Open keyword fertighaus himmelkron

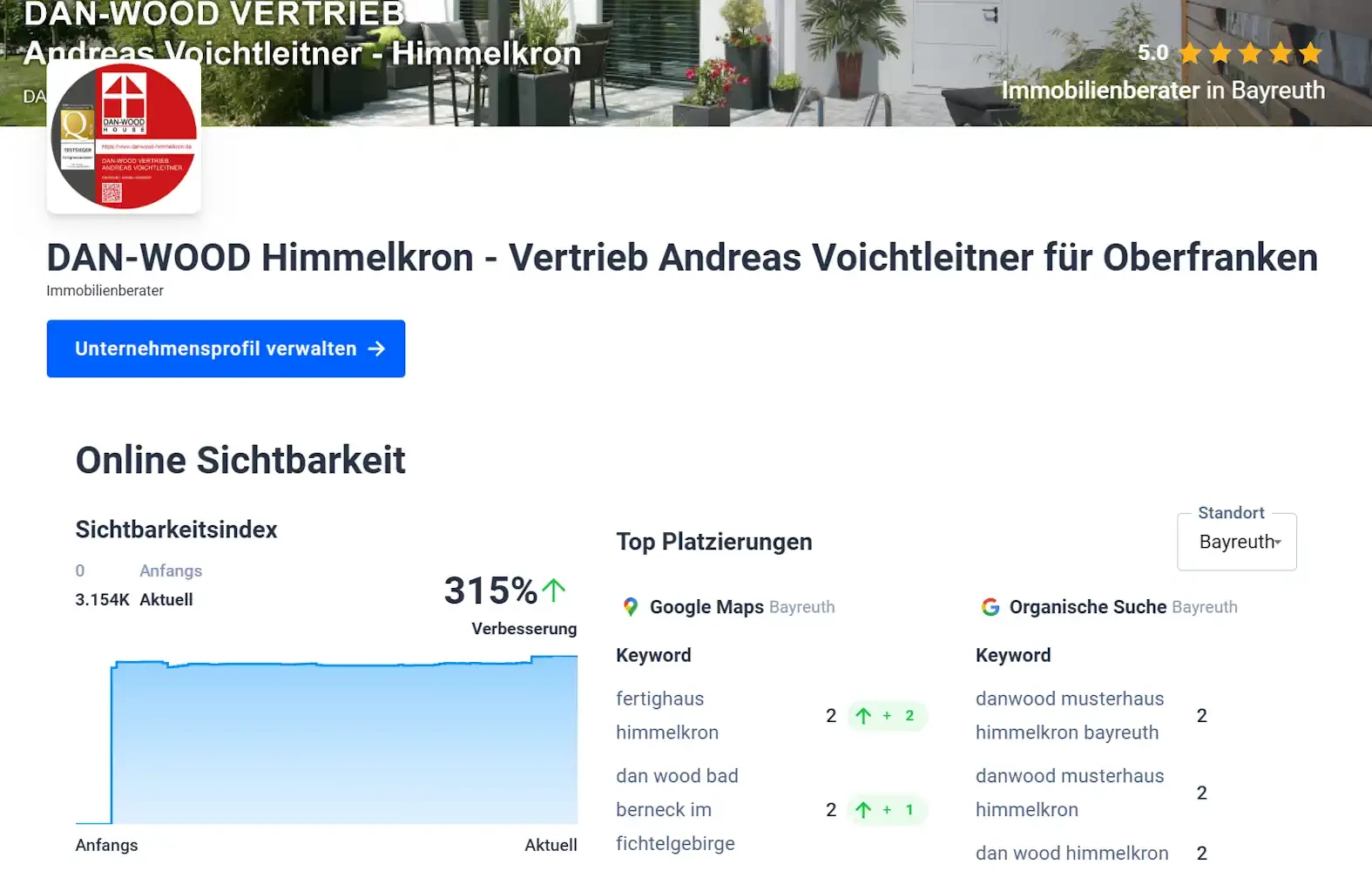point(667,716)
